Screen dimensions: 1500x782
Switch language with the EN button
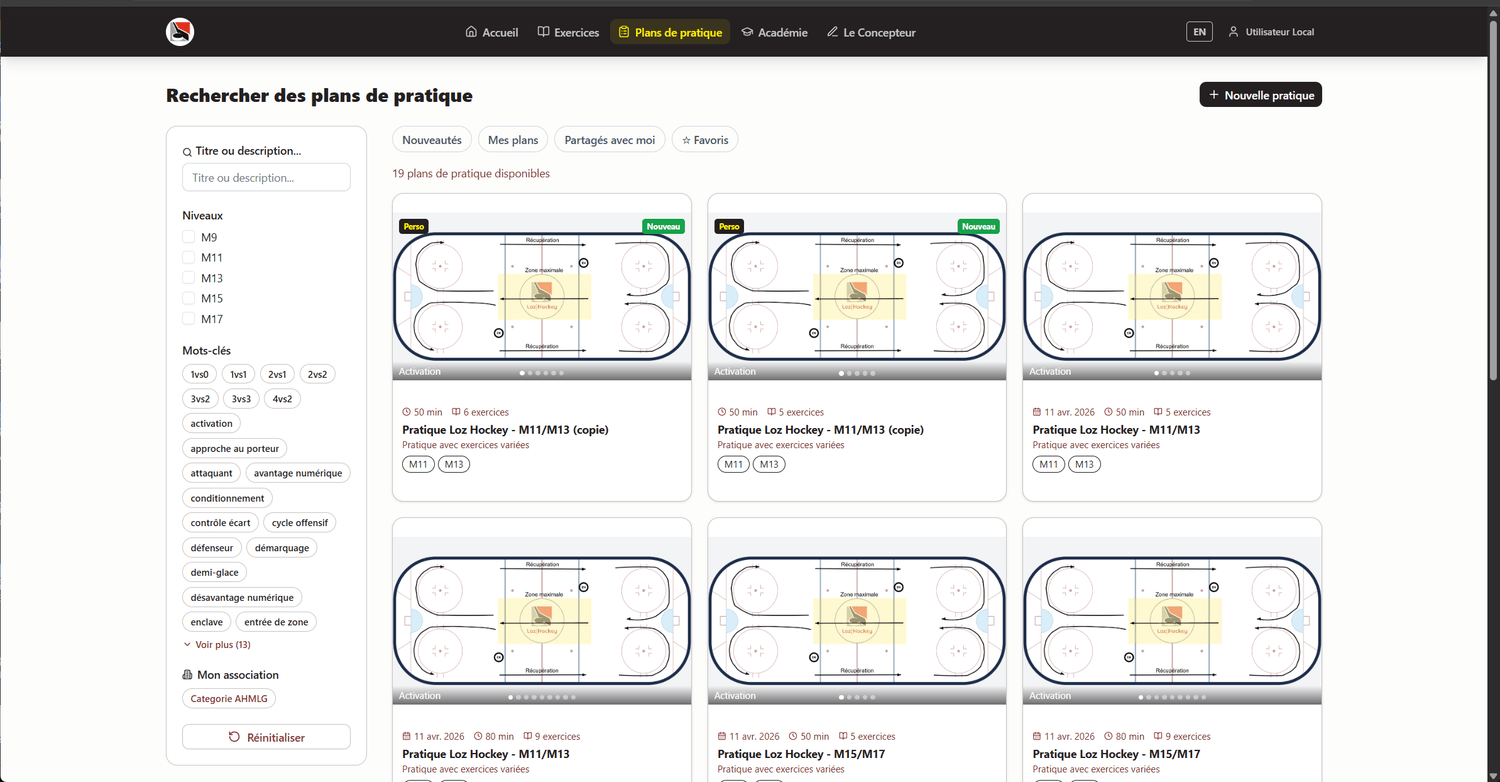coord(1199,32)
